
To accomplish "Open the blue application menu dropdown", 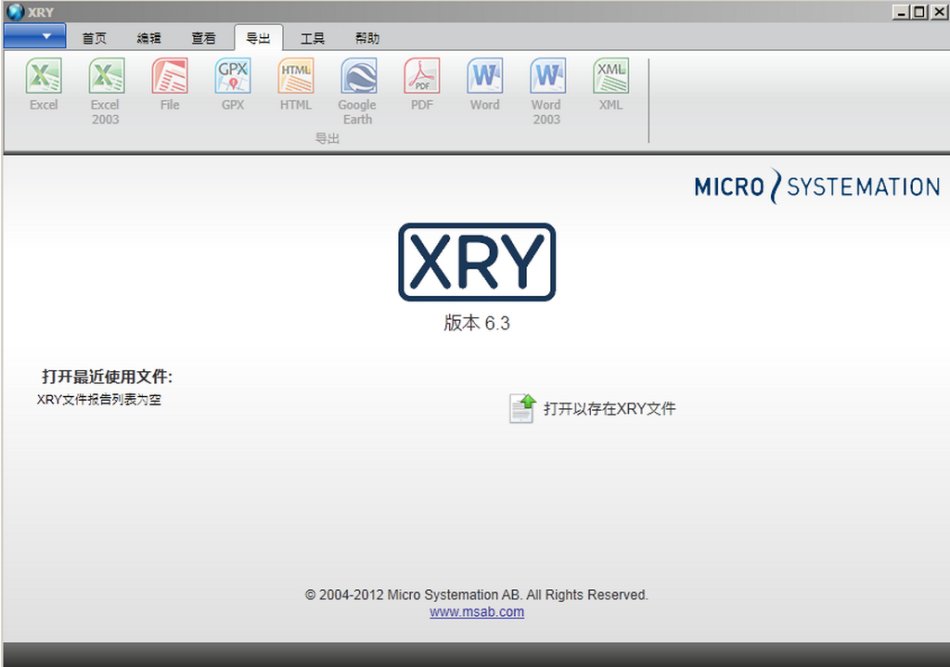I will click(35, 36).
